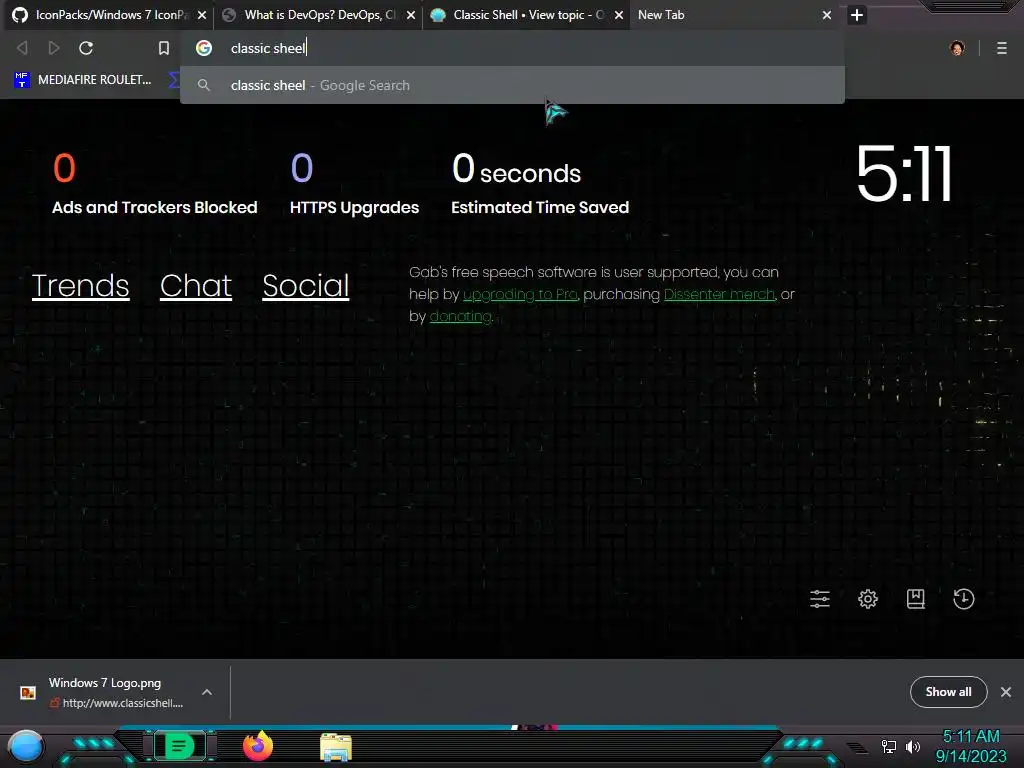Switch to Classic Shell View topic tab
Screen dimensions: 1024x768
pos(526,14)
